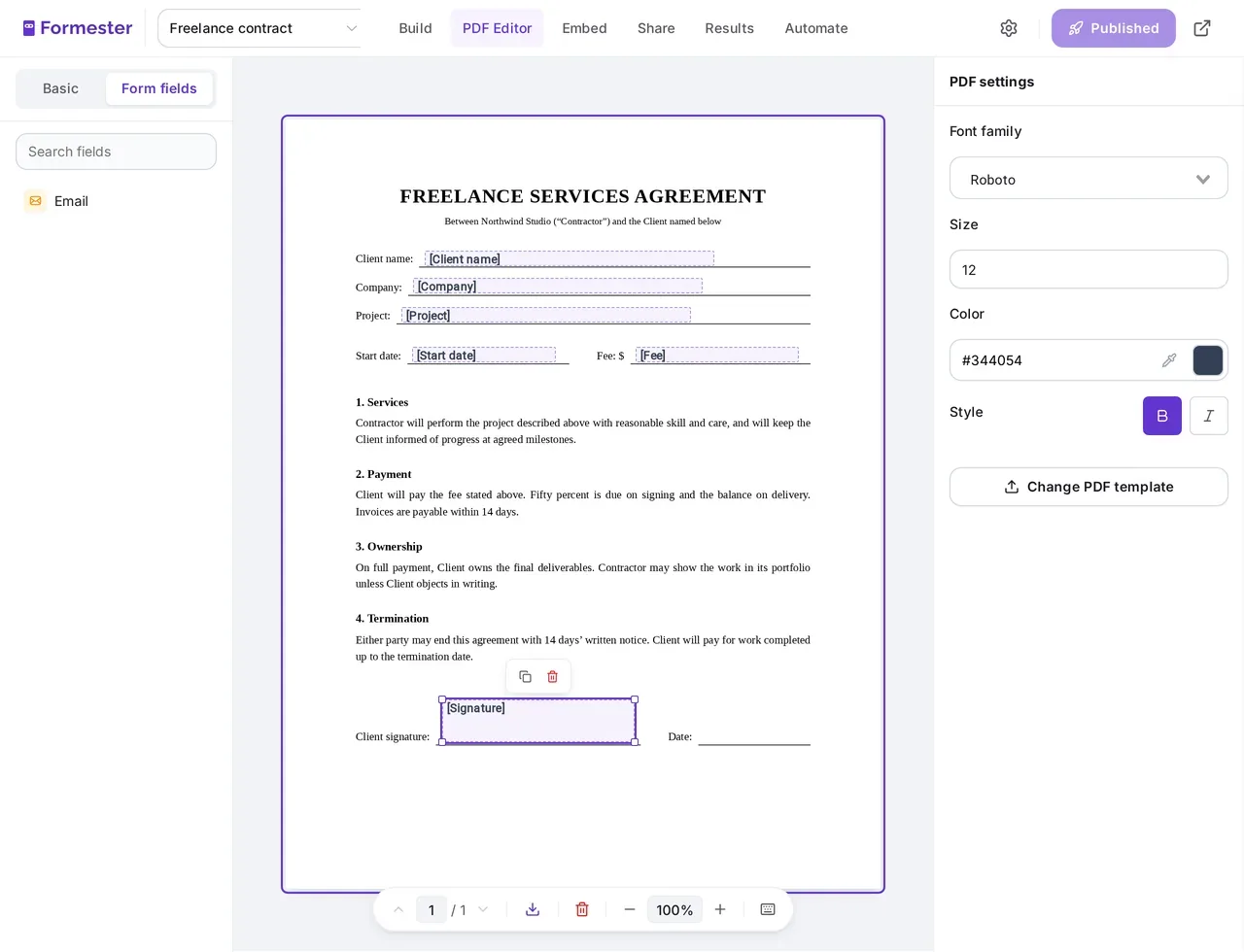Select the Form fields tab
The height and width of the screenshot is (952, 1244).
tap(158, 88)
